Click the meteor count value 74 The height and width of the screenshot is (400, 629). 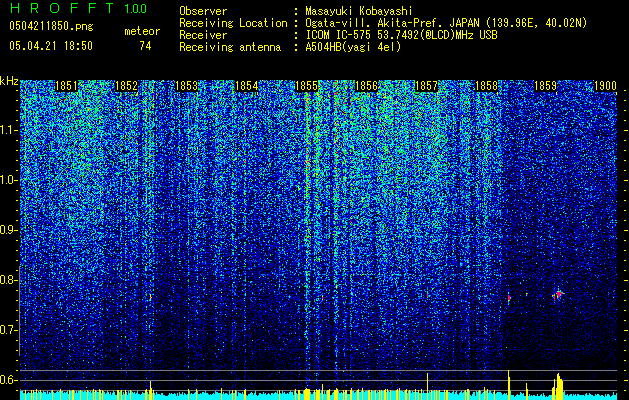point(145,46)
